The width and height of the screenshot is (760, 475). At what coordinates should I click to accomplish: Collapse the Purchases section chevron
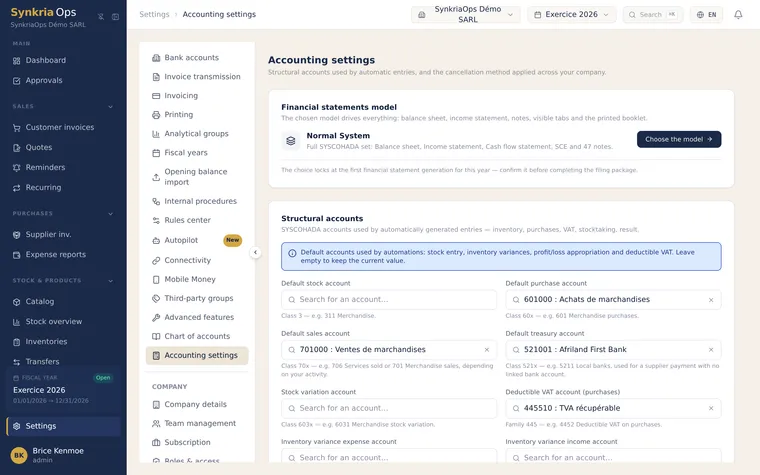111,214
